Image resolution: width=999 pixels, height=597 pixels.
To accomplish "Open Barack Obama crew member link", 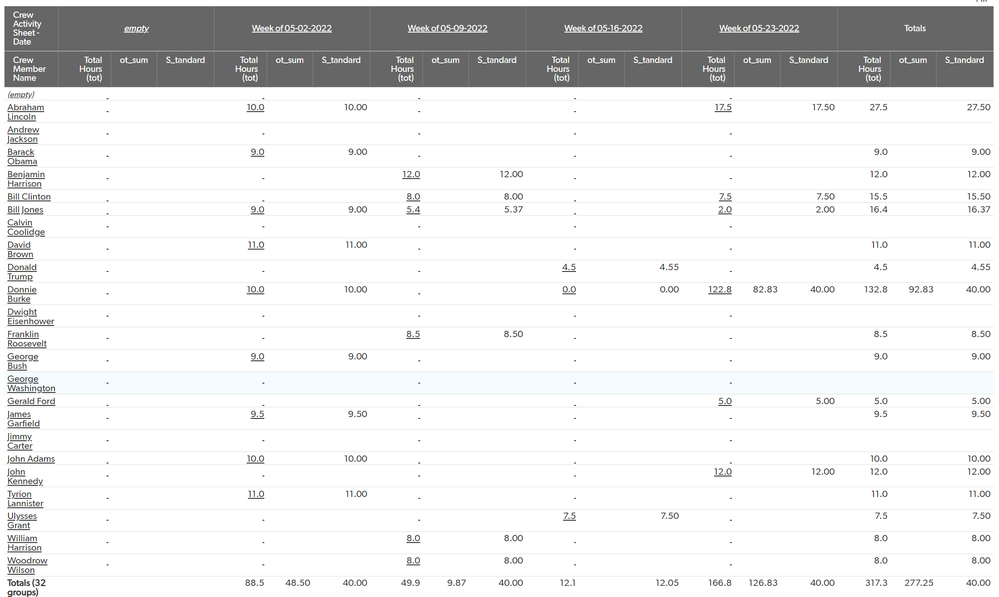I will pos(22,157).
